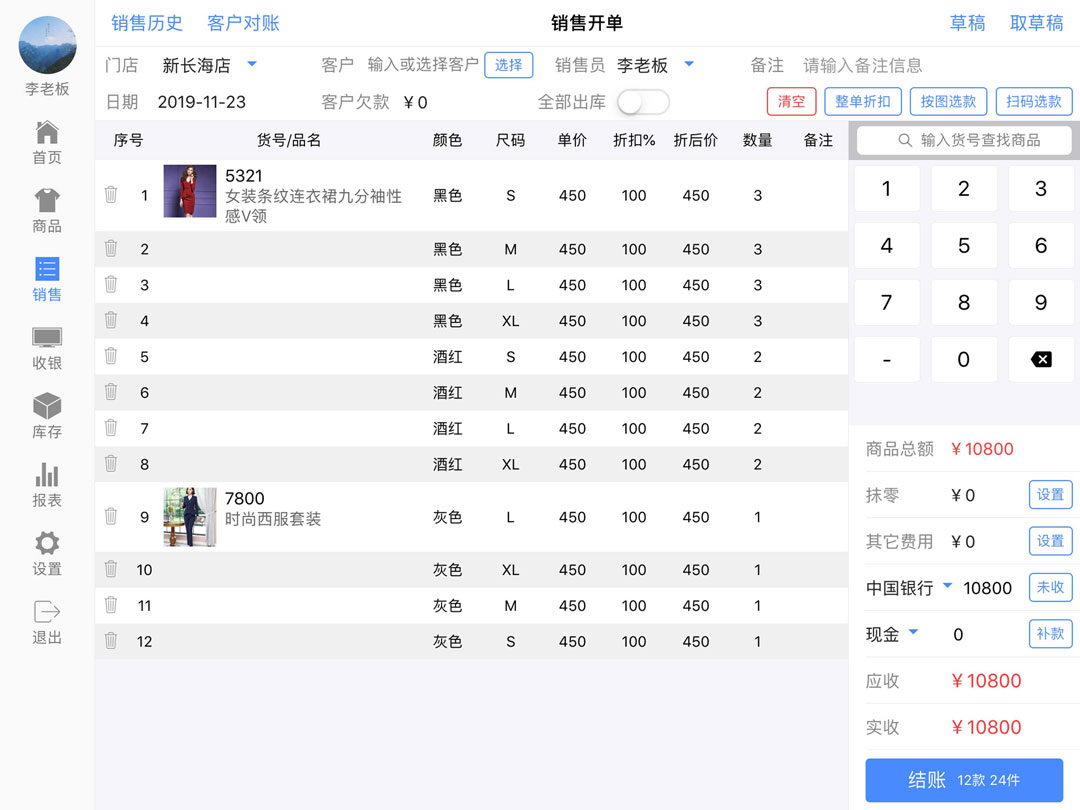Click the 选择 customer button
1080x810 pixels.
pos(508,65)
